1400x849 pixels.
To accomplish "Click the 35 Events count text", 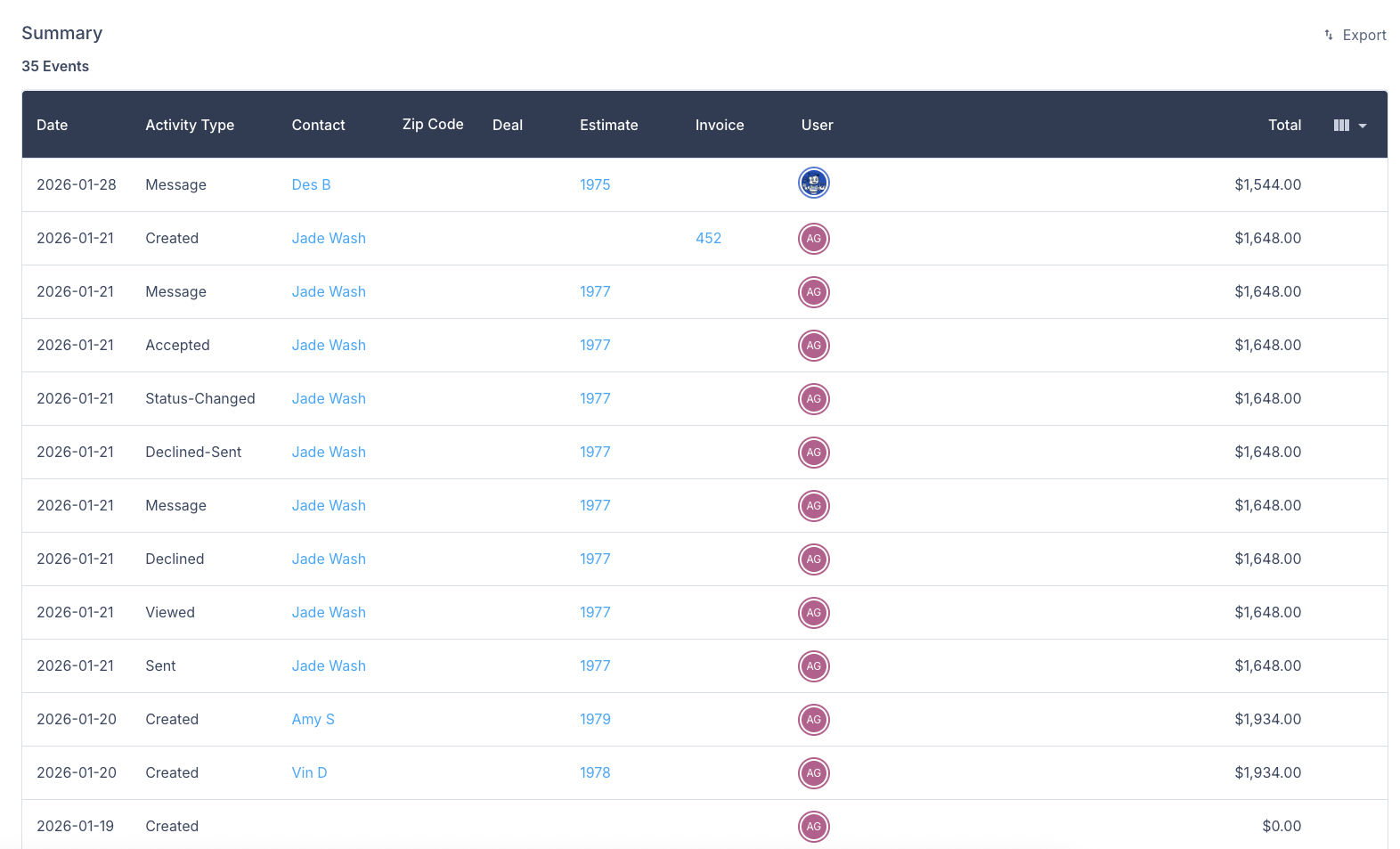I will tap(55, 67).
